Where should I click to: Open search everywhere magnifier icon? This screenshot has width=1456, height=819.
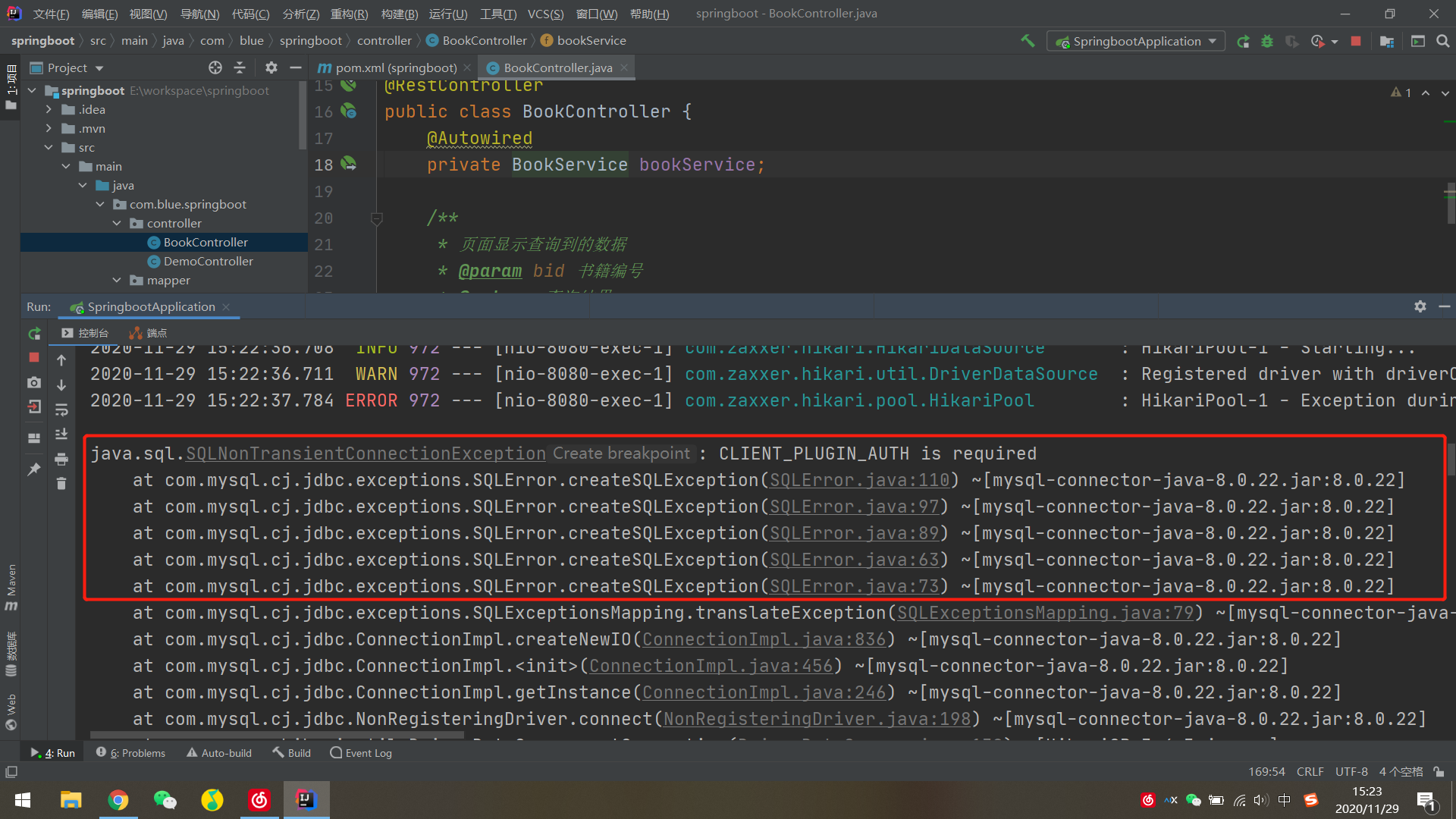(1442, 41)
